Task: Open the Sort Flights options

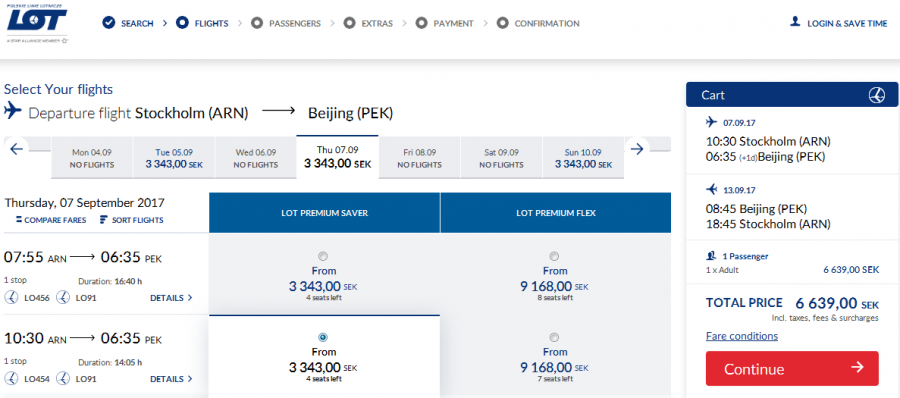Action: pyautogui.click(x=131, y=220)
